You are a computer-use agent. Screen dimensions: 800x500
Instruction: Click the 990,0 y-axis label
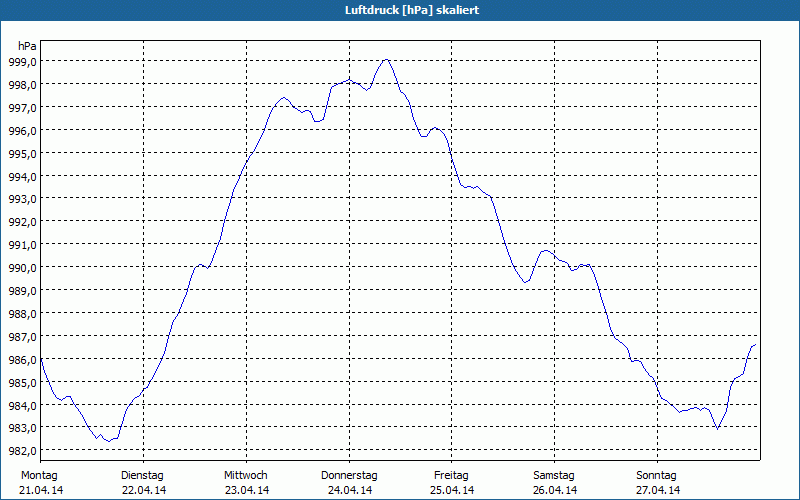pyautogui.click(x=22, y=267)
